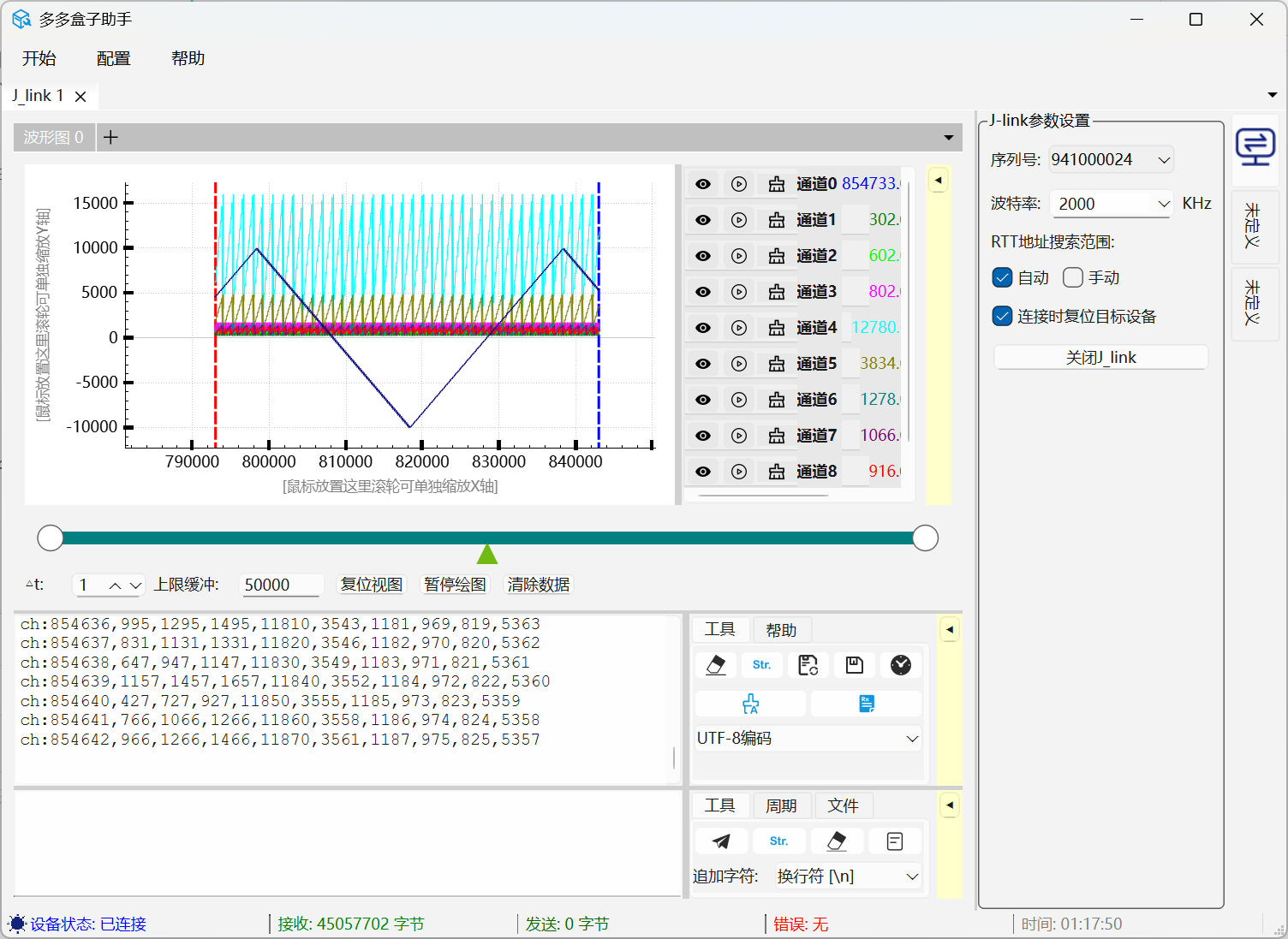
Task: Uncheck the 自动 checkbox
Action: point(1002,277)
